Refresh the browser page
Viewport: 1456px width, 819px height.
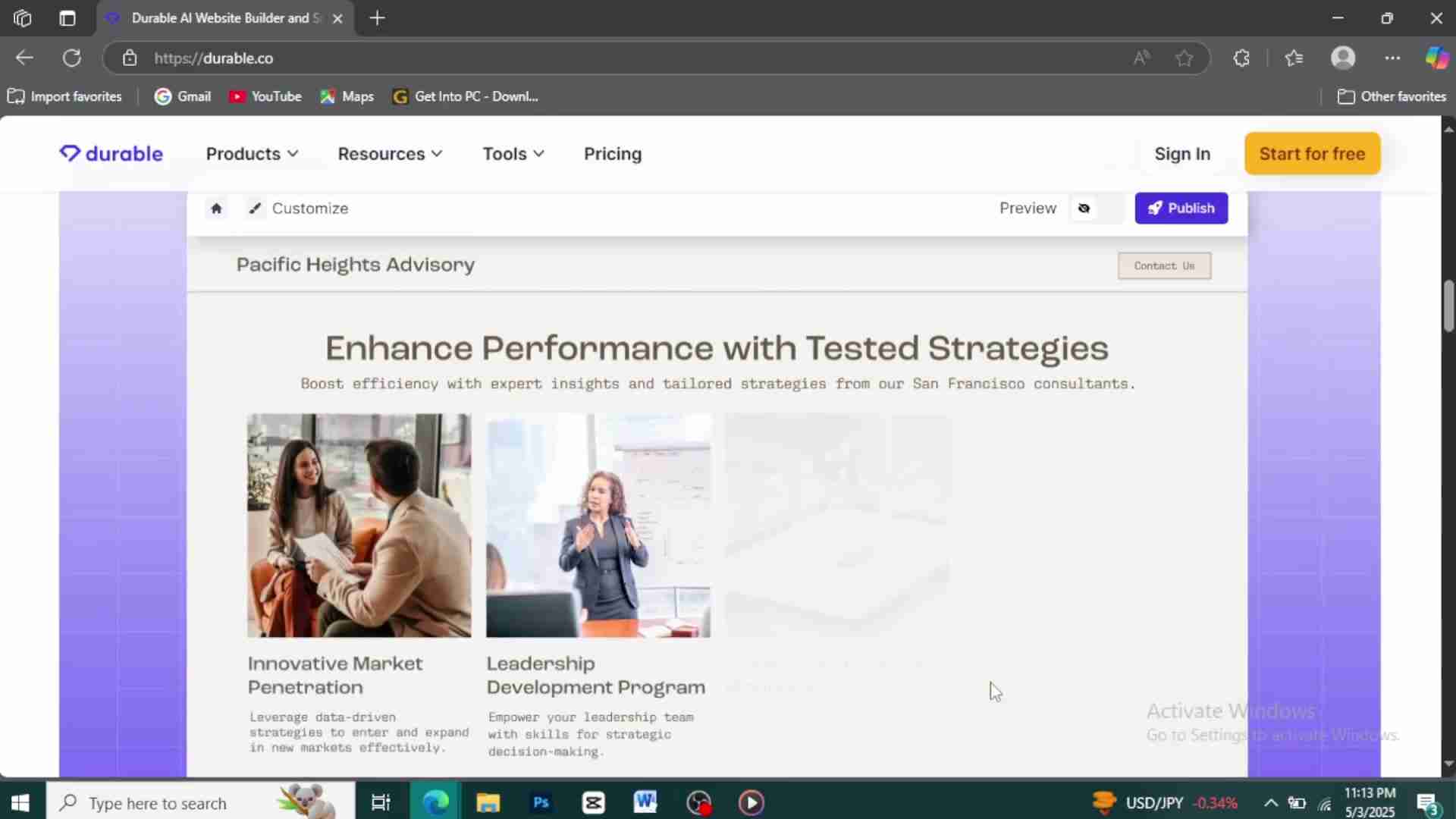[72, 58]
